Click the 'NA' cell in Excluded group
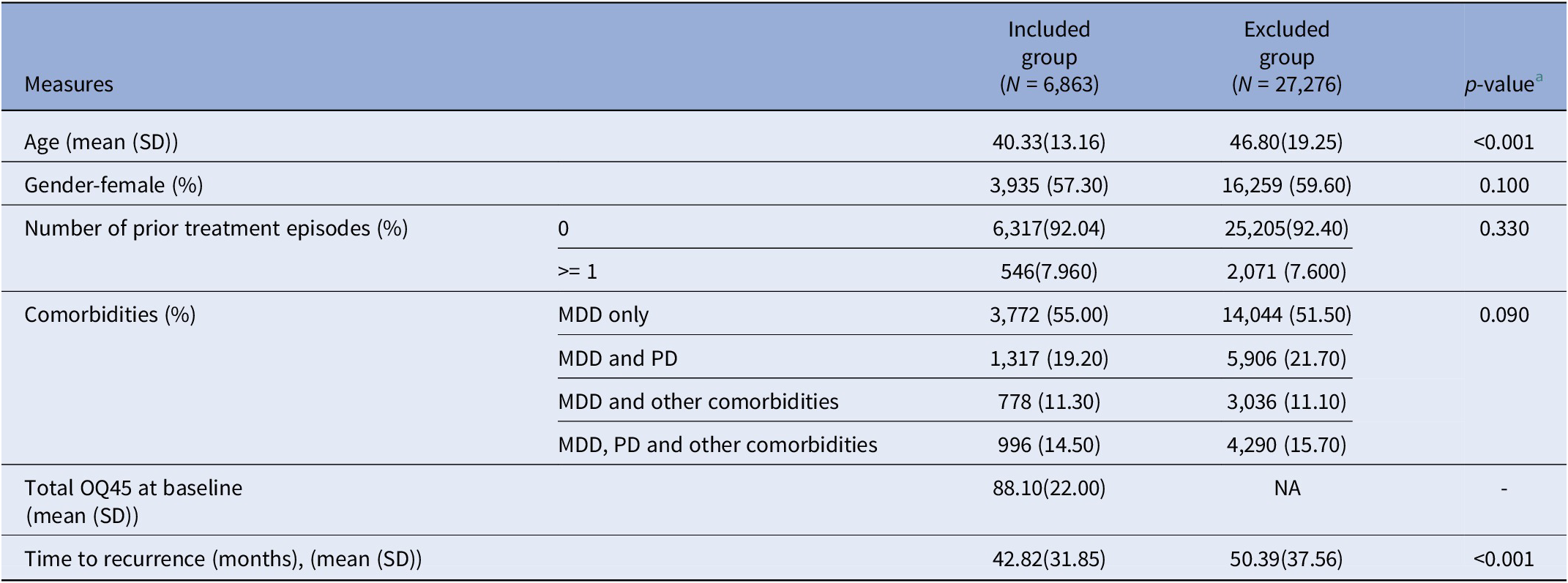The image size is (1568, 583). tap(1286, 488)
